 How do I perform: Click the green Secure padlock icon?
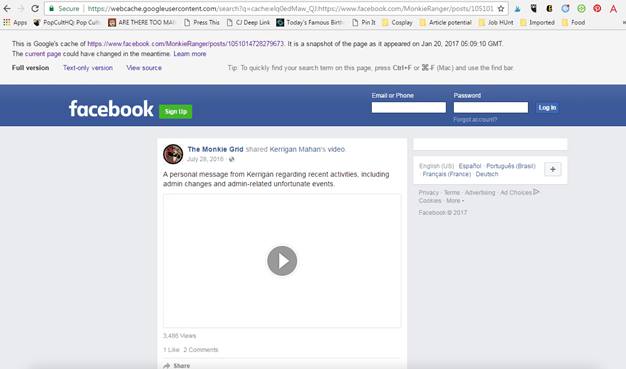[51, 8]
